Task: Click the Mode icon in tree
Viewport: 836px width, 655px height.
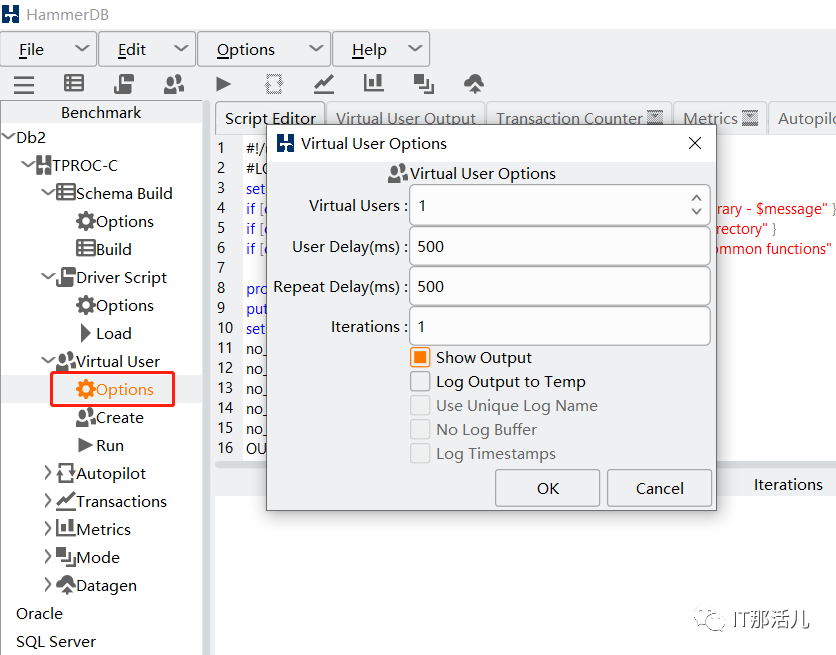Action: 66,557
